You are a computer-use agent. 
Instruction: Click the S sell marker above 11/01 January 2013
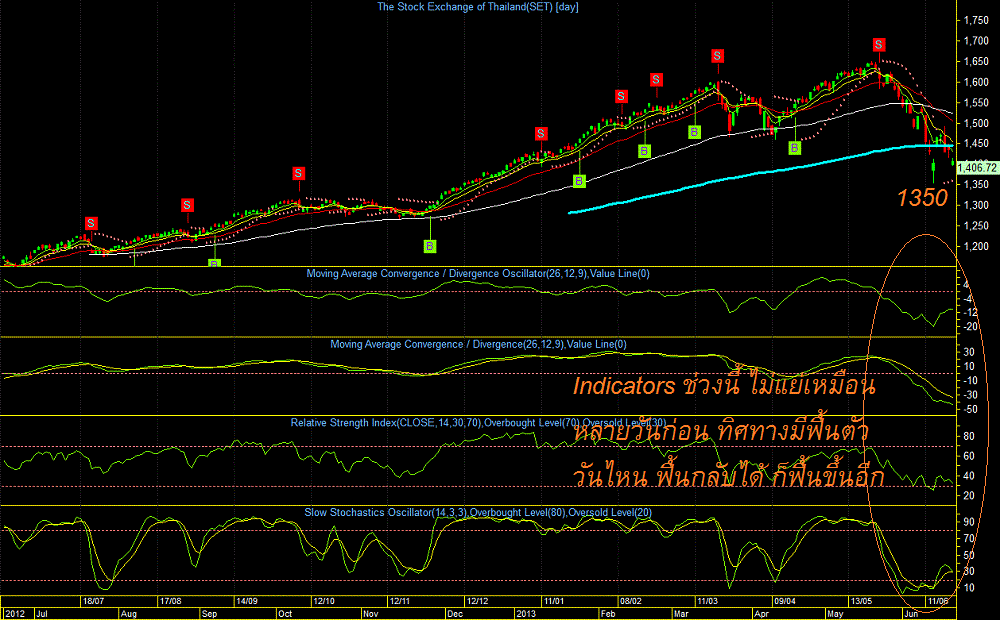[541, 133]
